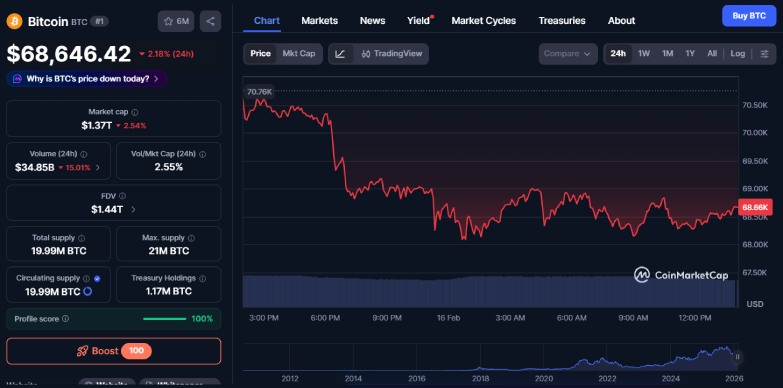This screenshot has height=388, width=783.
Task: Click the 2018 label on range navigator
Action: 480,378
